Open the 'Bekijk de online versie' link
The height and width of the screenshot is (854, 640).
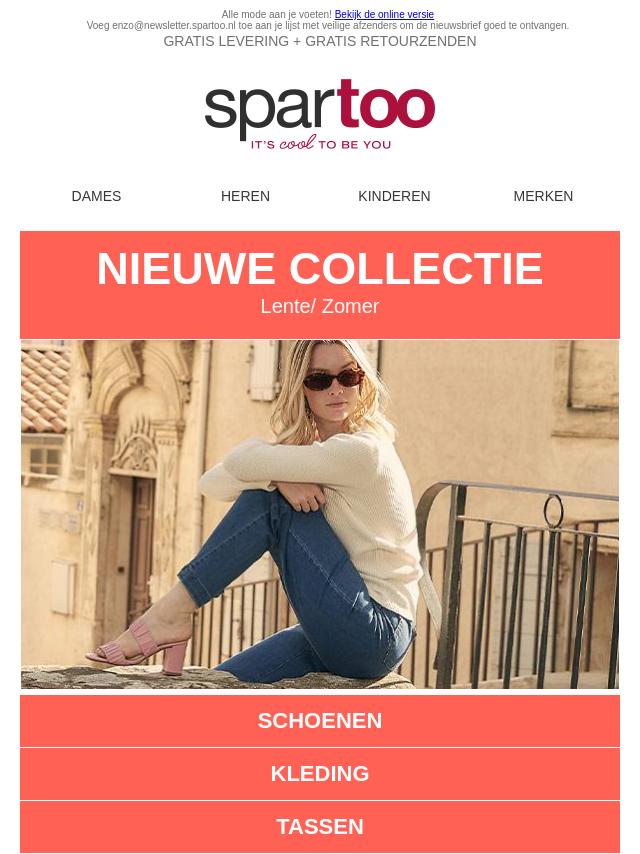click(384, 14)
